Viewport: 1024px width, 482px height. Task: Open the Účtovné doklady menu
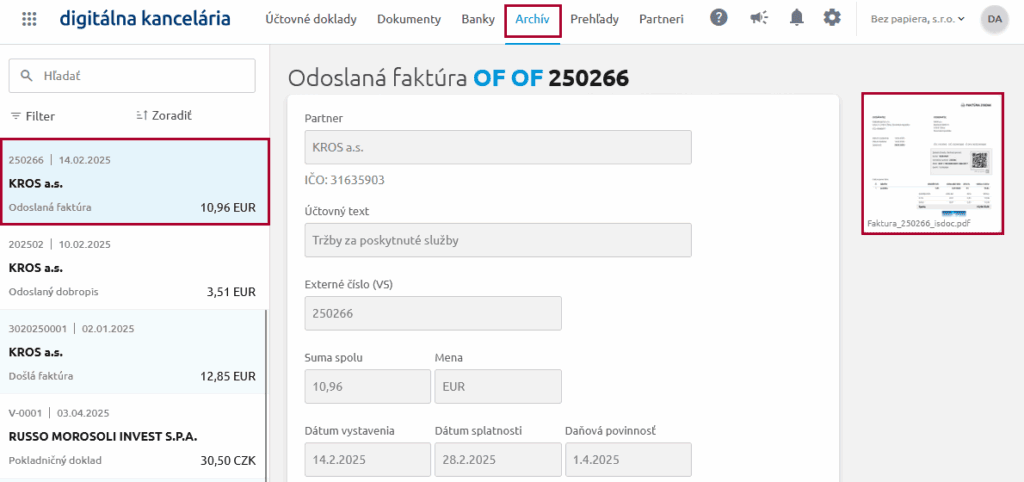[310, 19]
